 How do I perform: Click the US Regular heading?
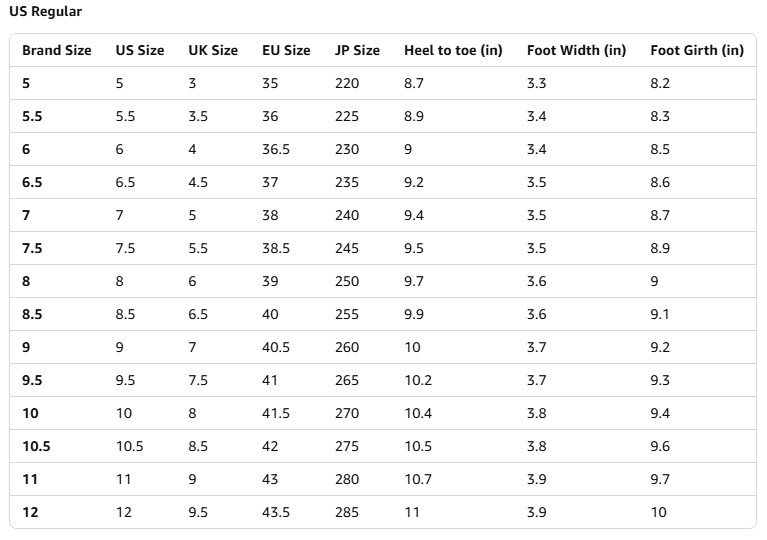pyautogui.click(x=45, y=12)
